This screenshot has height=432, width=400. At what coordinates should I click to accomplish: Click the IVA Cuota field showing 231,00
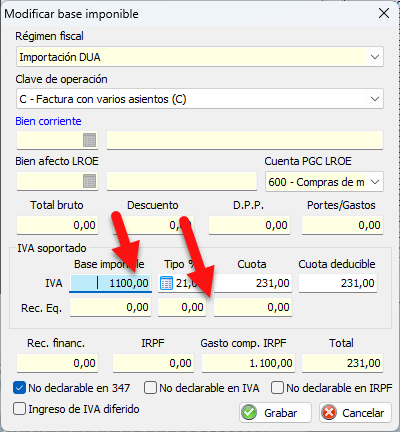pyautogui.click(x=253, y=283)
